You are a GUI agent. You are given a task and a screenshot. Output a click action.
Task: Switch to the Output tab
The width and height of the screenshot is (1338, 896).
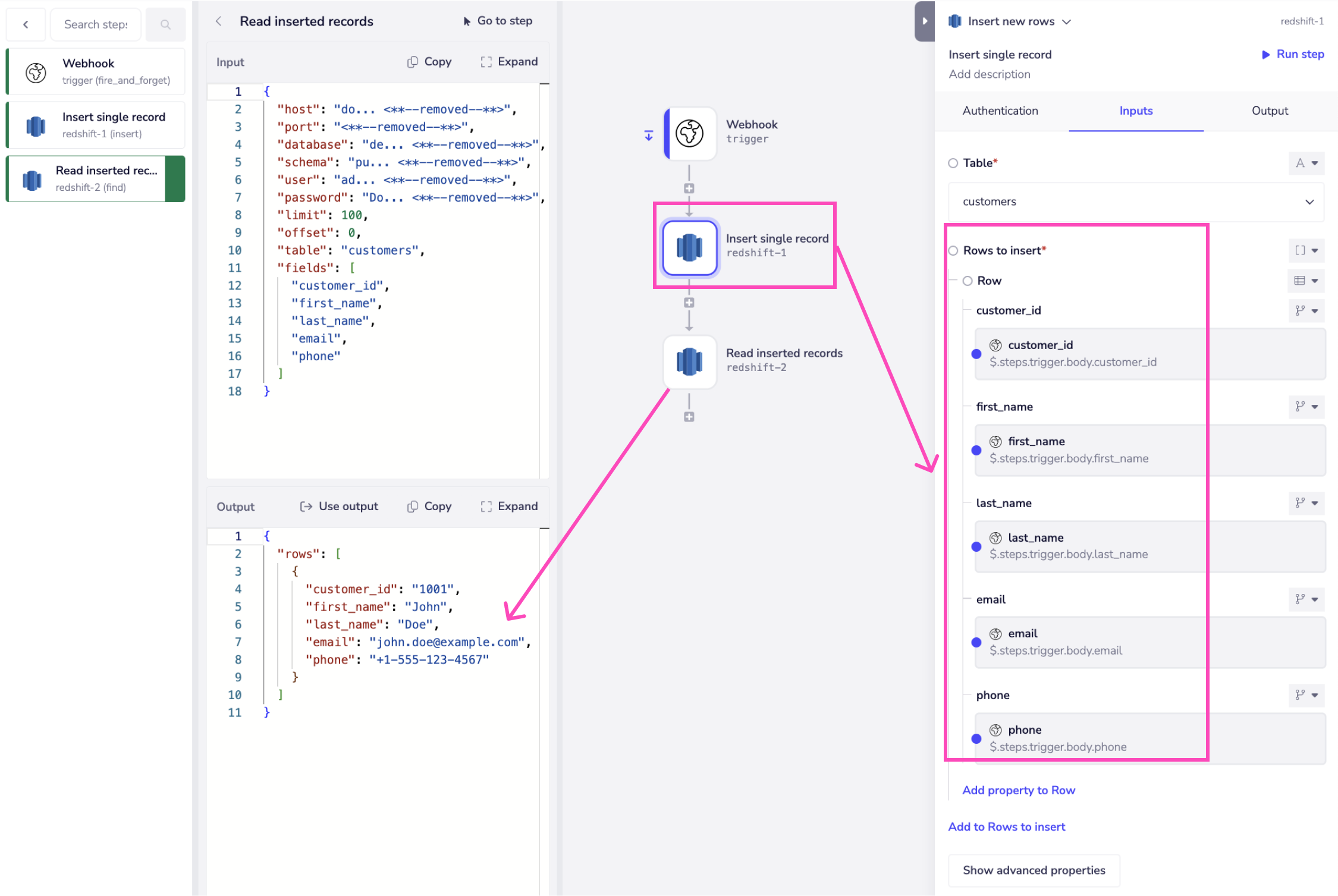pyautogui.click(x=1269, y=111)
